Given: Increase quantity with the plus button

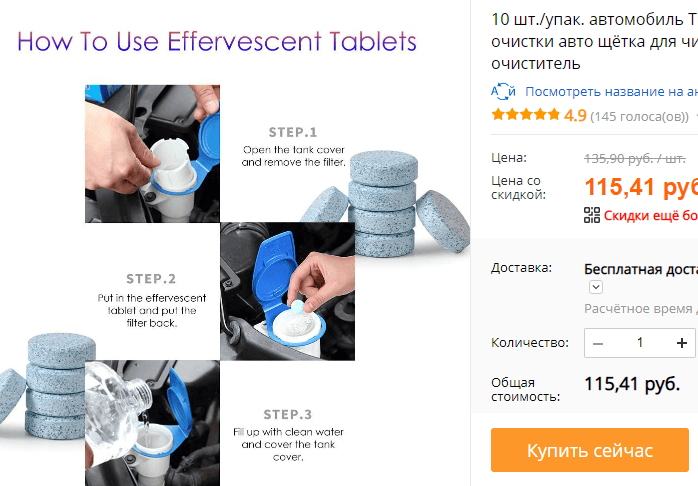Looking at the screenshot, I should pyautogui.click(x=681, y=343).
